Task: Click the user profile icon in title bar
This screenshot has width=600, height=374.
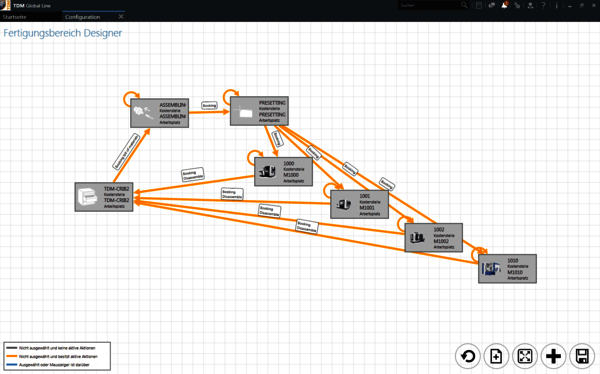Action: point(530,5)
